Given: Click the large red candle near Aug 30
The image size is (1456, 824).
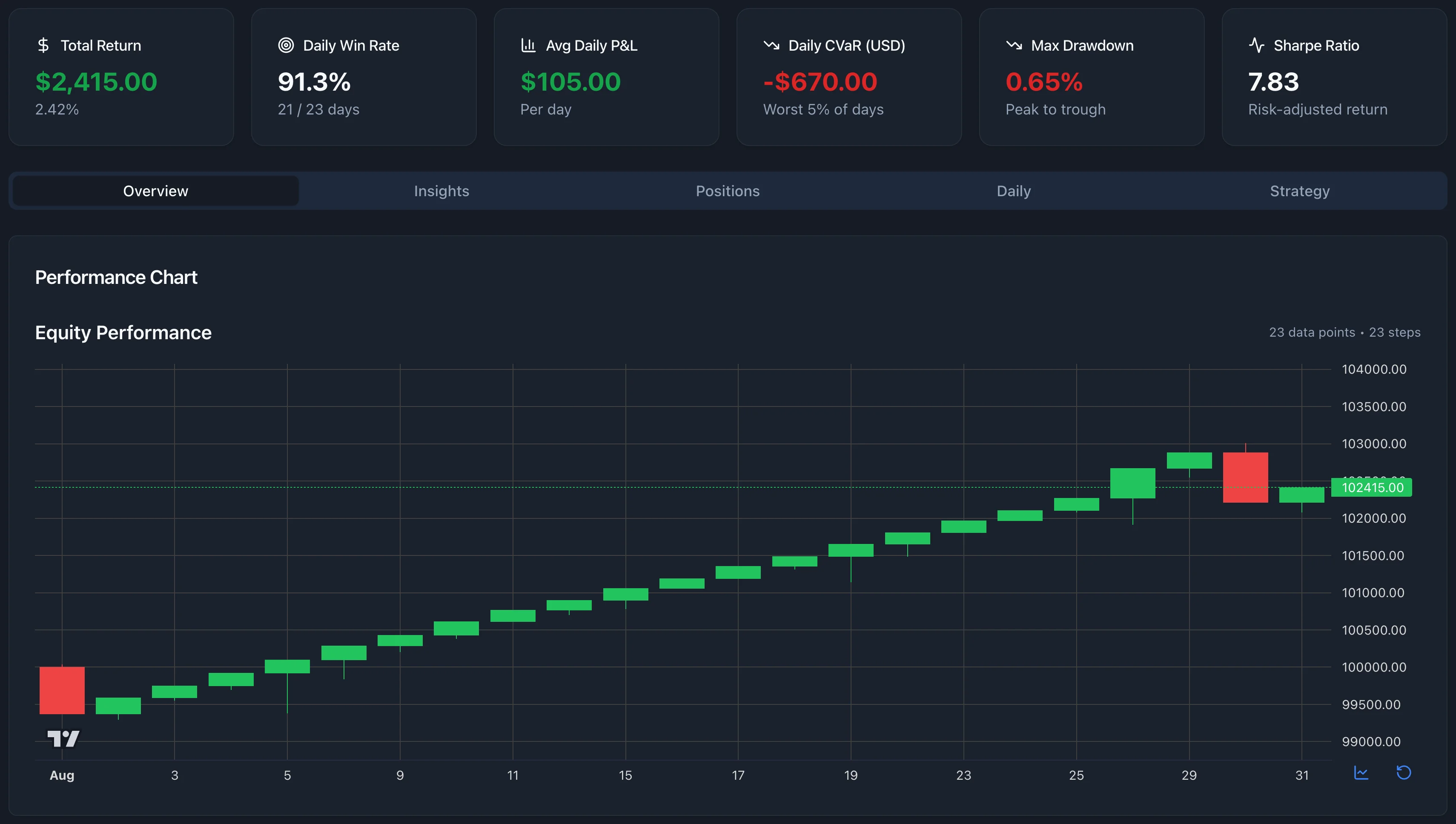Looking at the screenshot, I should [1245, 477].
